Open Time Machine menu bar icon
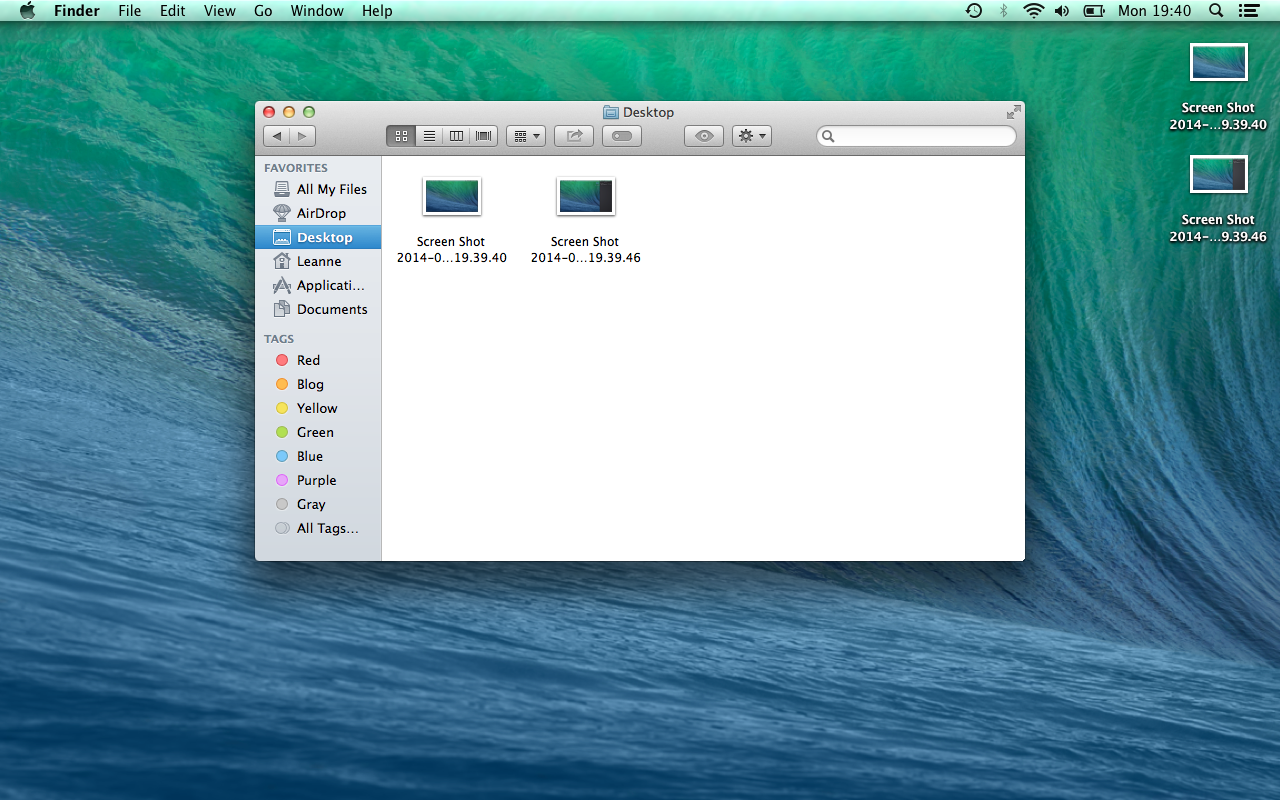This screenshot has width=1280, height=800. point(973,11)
